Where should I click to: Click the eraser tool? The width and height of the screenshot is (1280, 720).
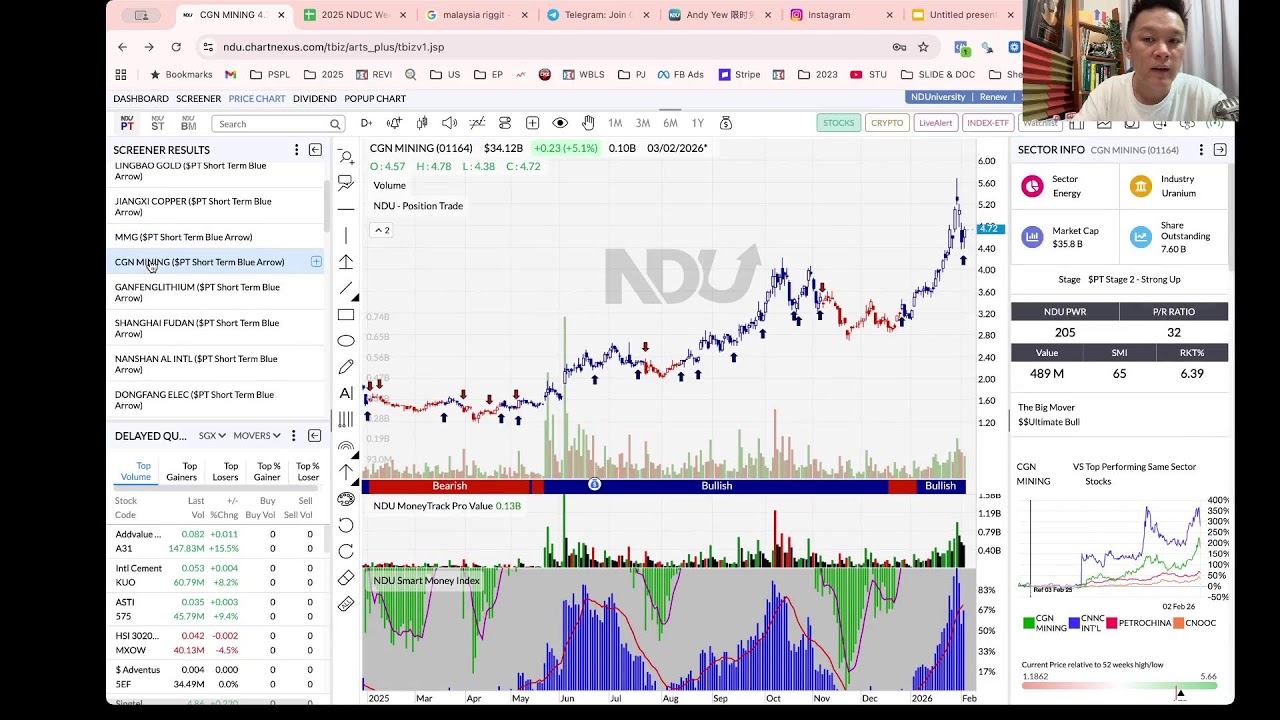346,578
